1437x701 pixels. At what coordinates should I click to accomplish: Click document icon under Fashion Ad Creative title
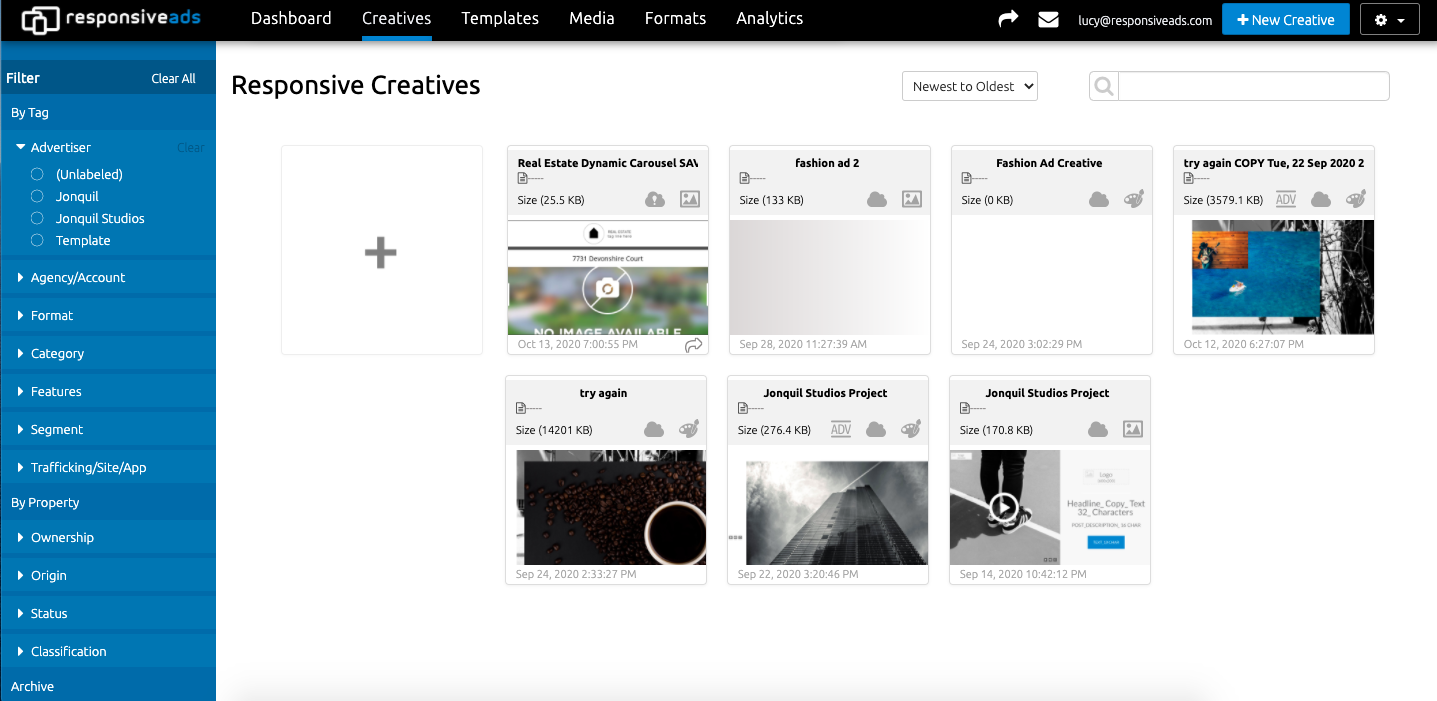(967, 178)
